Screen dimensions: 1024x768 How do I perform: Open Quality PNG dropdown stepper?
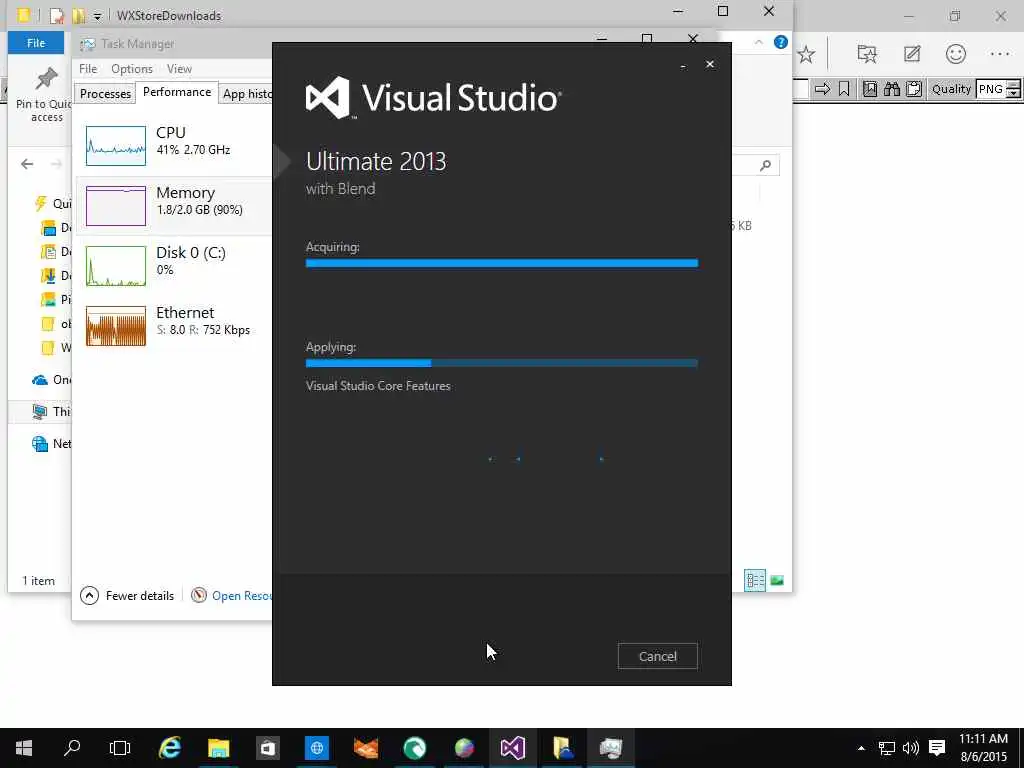coord(1013,89)
